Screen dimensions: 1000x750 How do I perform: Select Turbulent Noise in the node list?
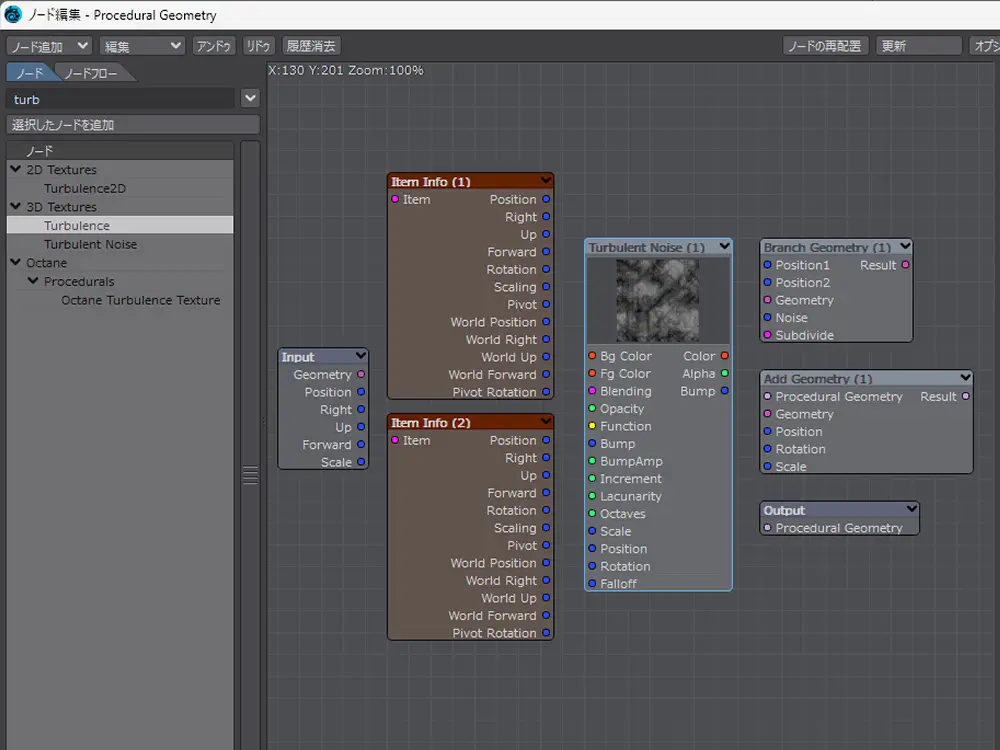[x=90, y=244]
